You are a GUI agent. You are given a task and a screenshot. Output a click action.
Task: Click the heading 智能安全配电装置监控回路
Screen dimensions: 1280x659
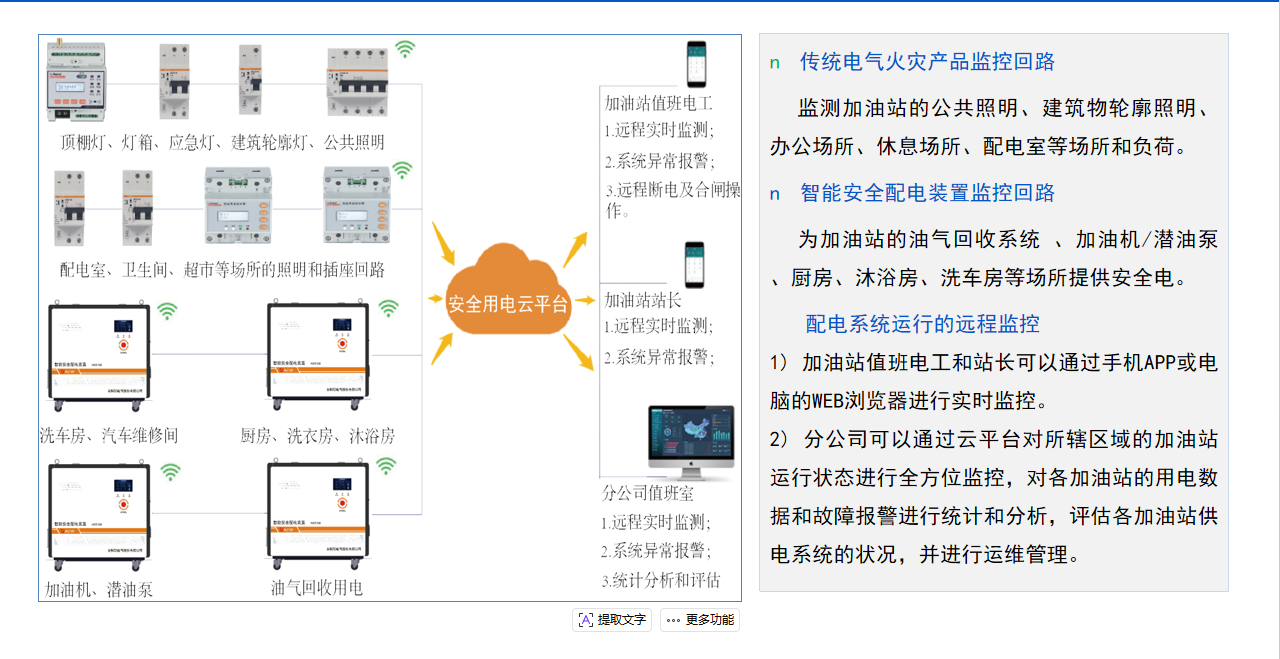coord(927,193)
